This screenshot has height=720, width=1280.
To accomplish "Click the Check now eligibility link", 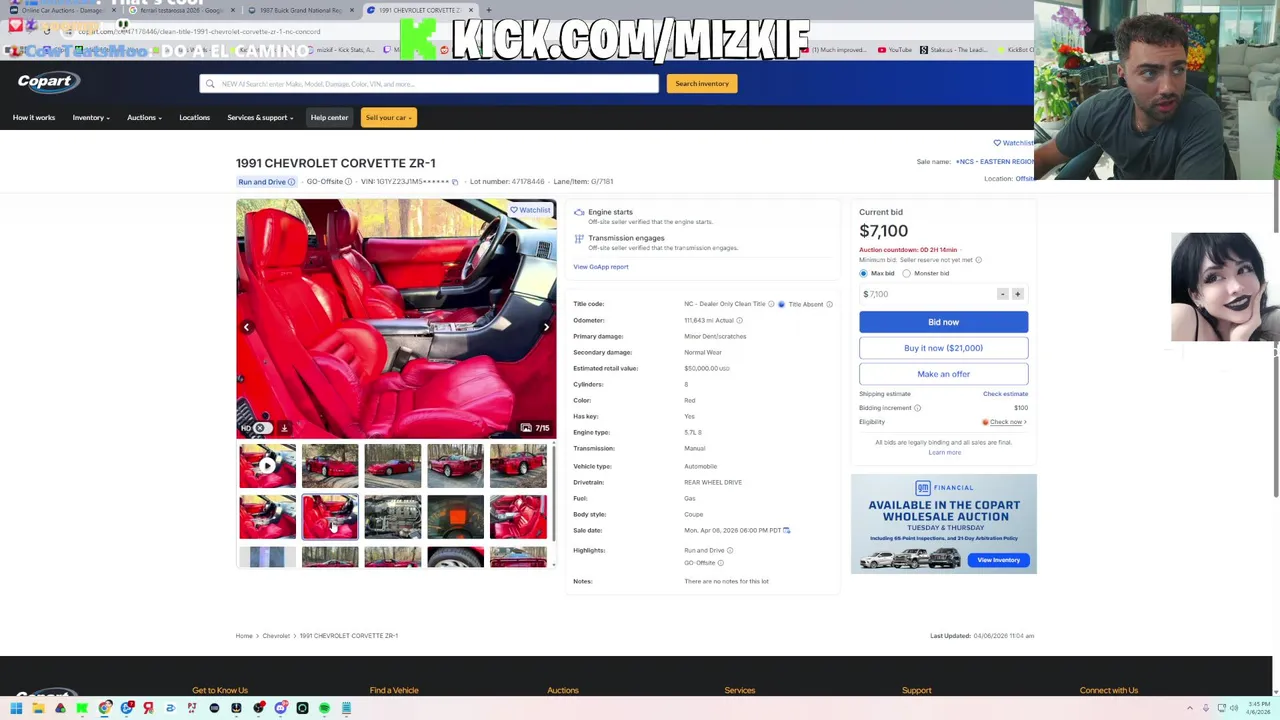I will 1006,422.
